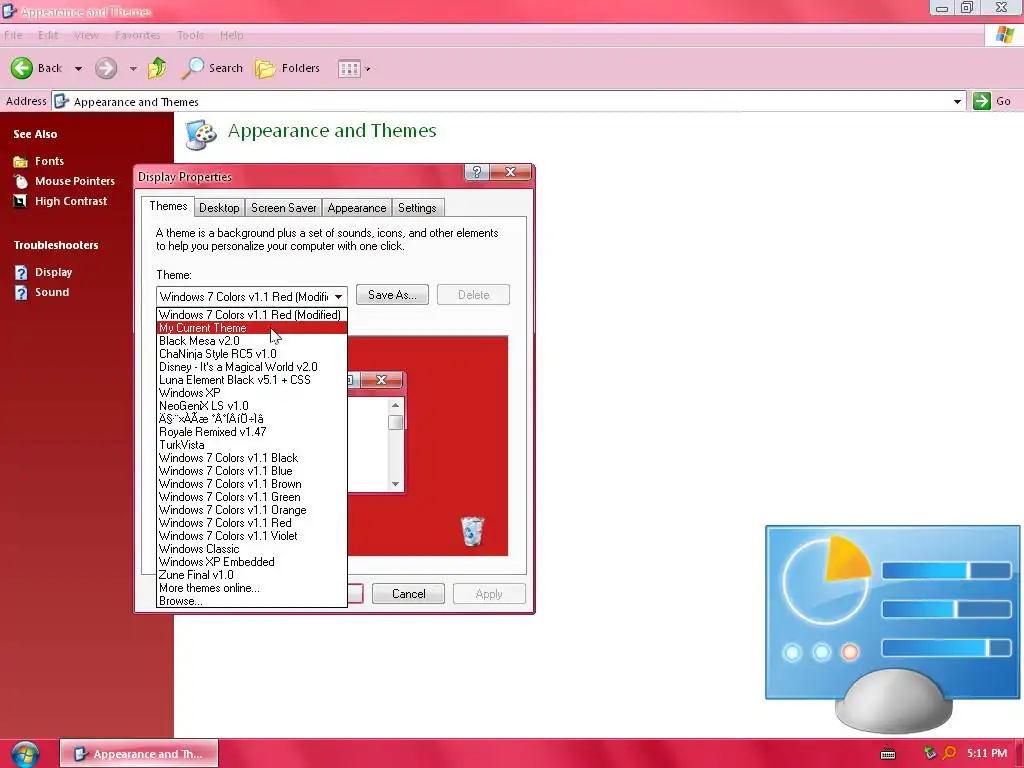Open the Fonts link
1024x768 pixels.
[x=50, y=161]
